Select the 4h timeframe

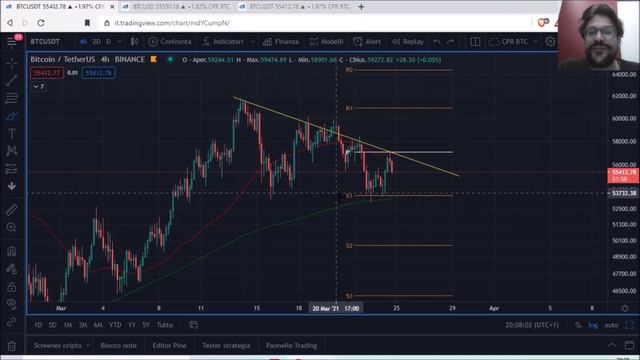pyautogui.click(x=83, y=42)
